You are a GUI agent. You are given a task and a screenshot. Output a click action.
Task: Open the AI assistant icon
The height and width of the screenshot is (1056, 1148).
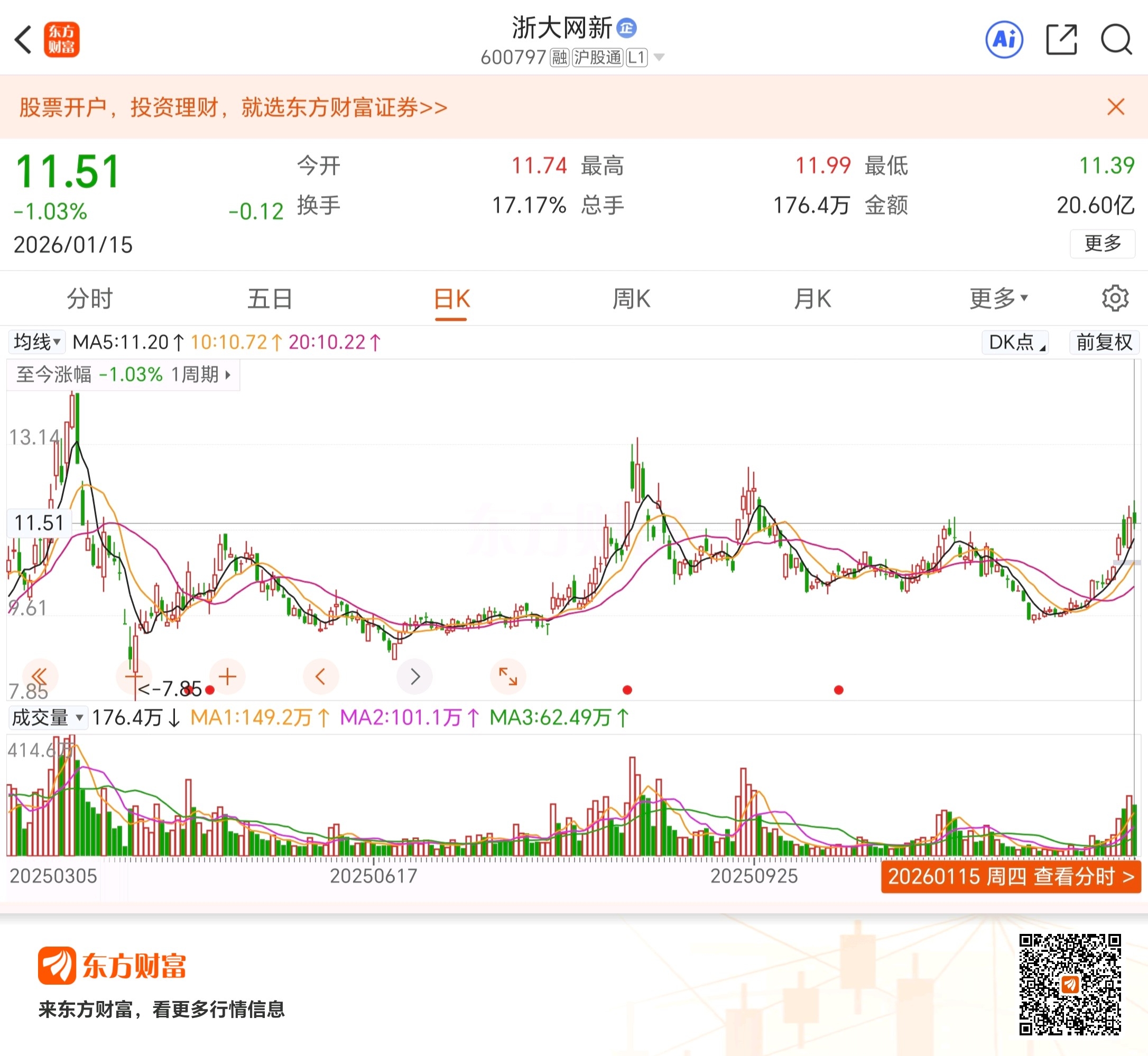coord(1004,40)
